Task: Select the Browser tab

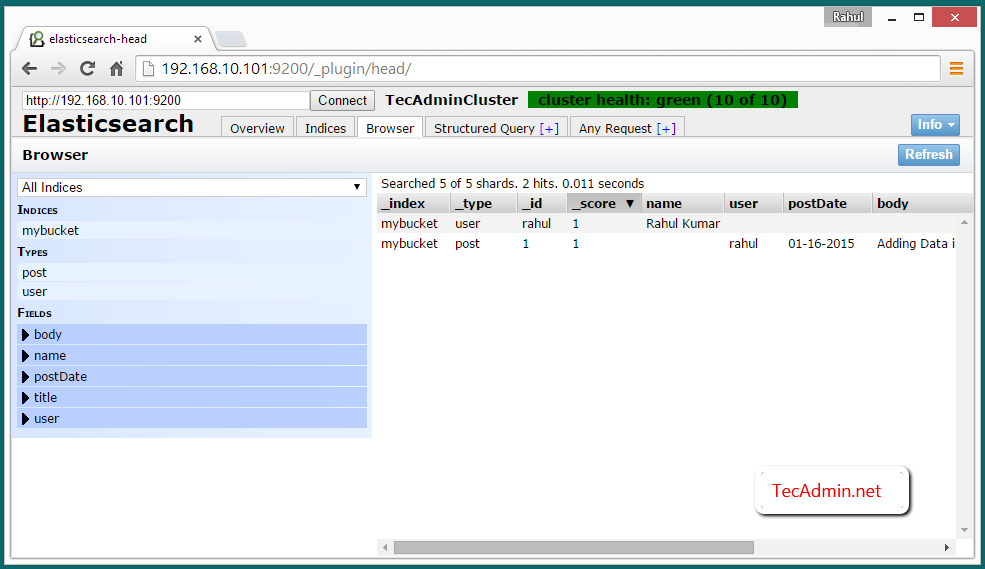Action: (390, 128)
